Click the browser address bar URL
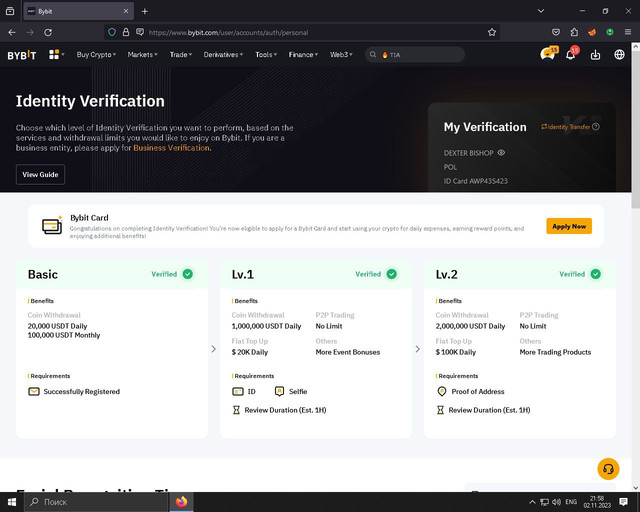The height and width of the screenshot is (512, 640). (x=228, y=32)
